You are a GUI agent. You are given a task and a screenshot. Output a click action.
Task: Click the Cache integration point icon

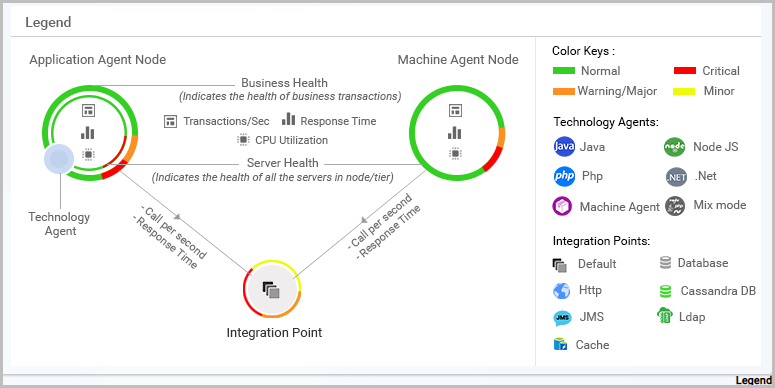pos(560,344)
